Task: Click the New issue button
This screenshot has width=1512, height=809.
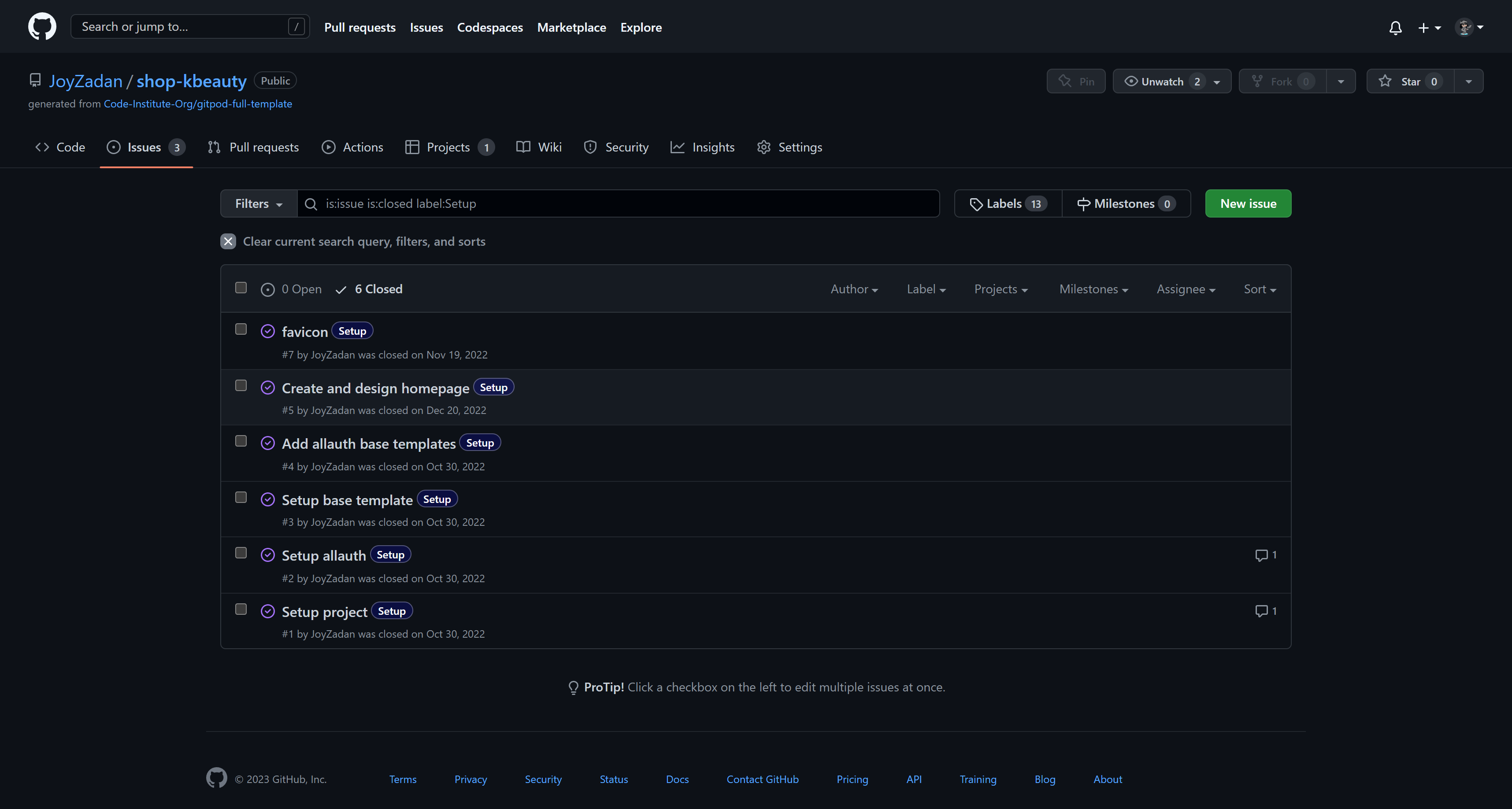Action: pyautogui.click(x=1248, y=203)
